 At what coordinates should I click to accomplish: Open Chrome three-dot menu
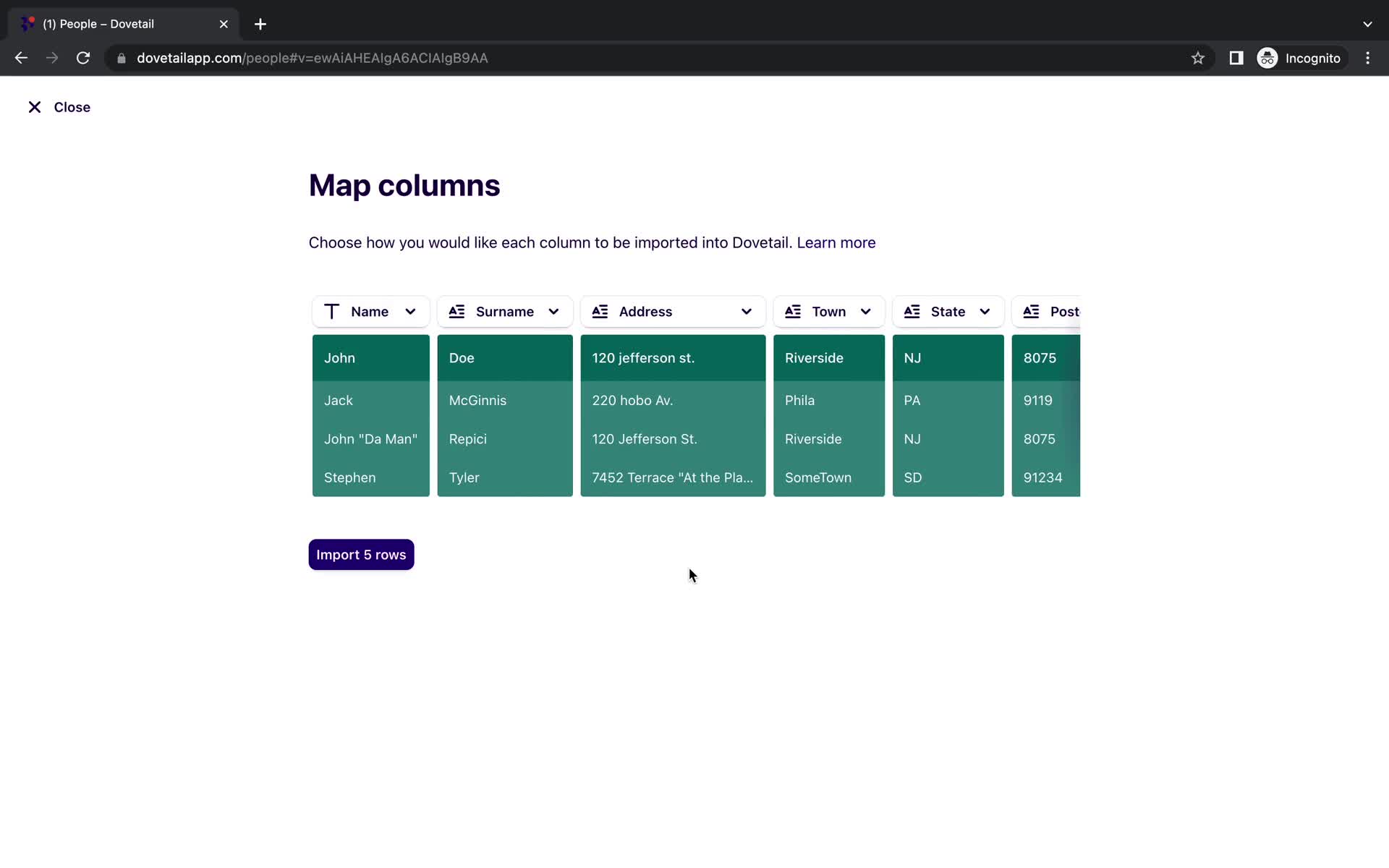1367,58
